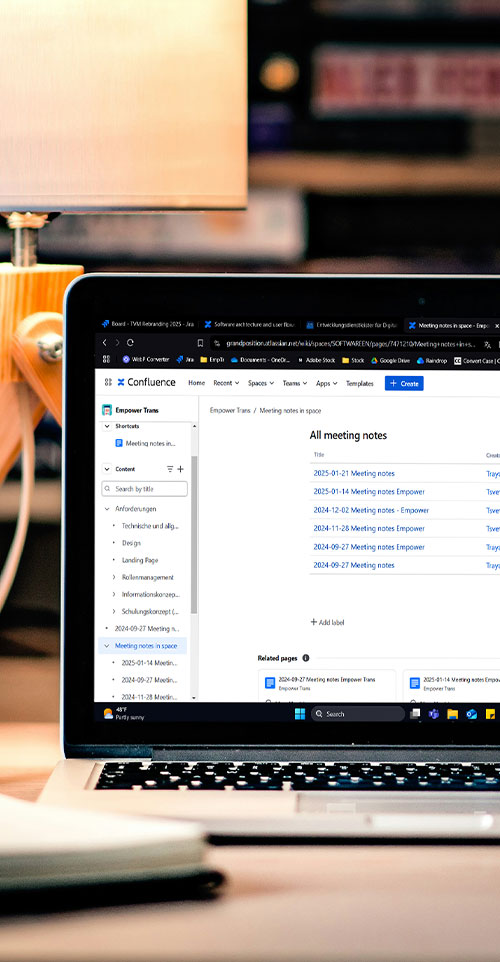Open the filter icon beside Content
Image resolution: width=500 pixels, height=962 pixels.
click(170, 469)
